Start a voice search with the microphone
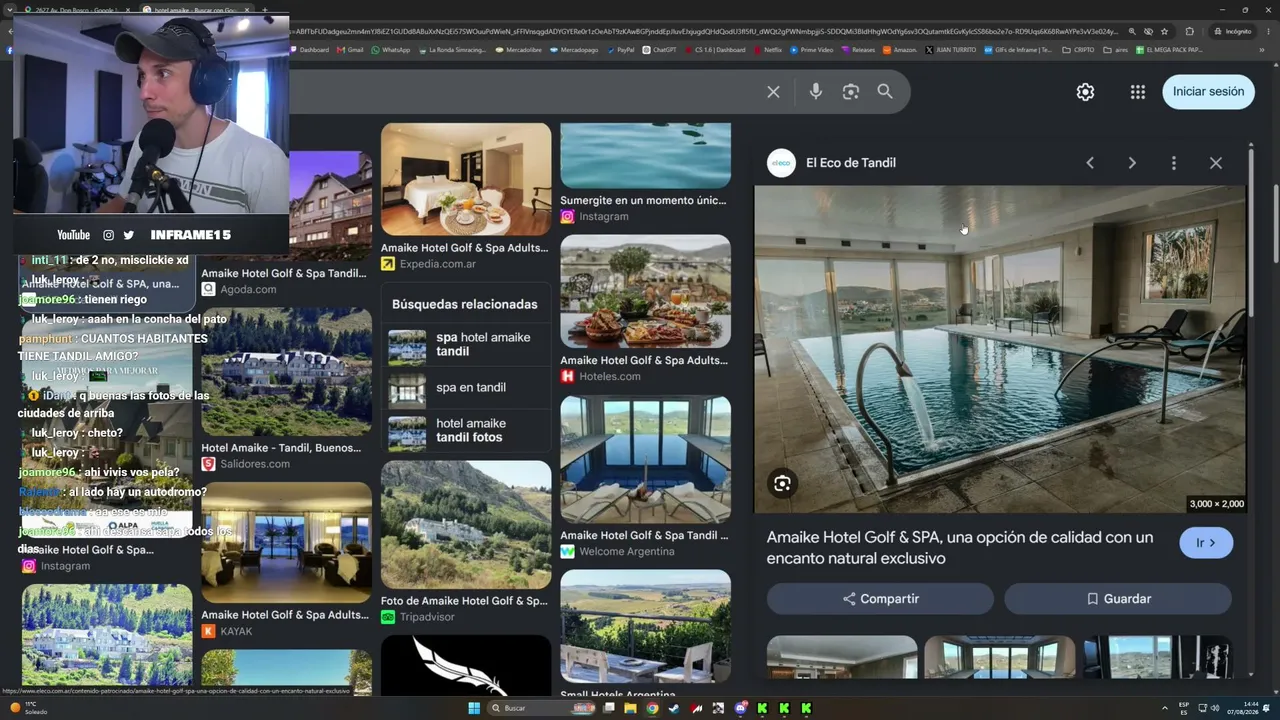1280x720 pixels. pyautogui.click(x=816, y=92)
